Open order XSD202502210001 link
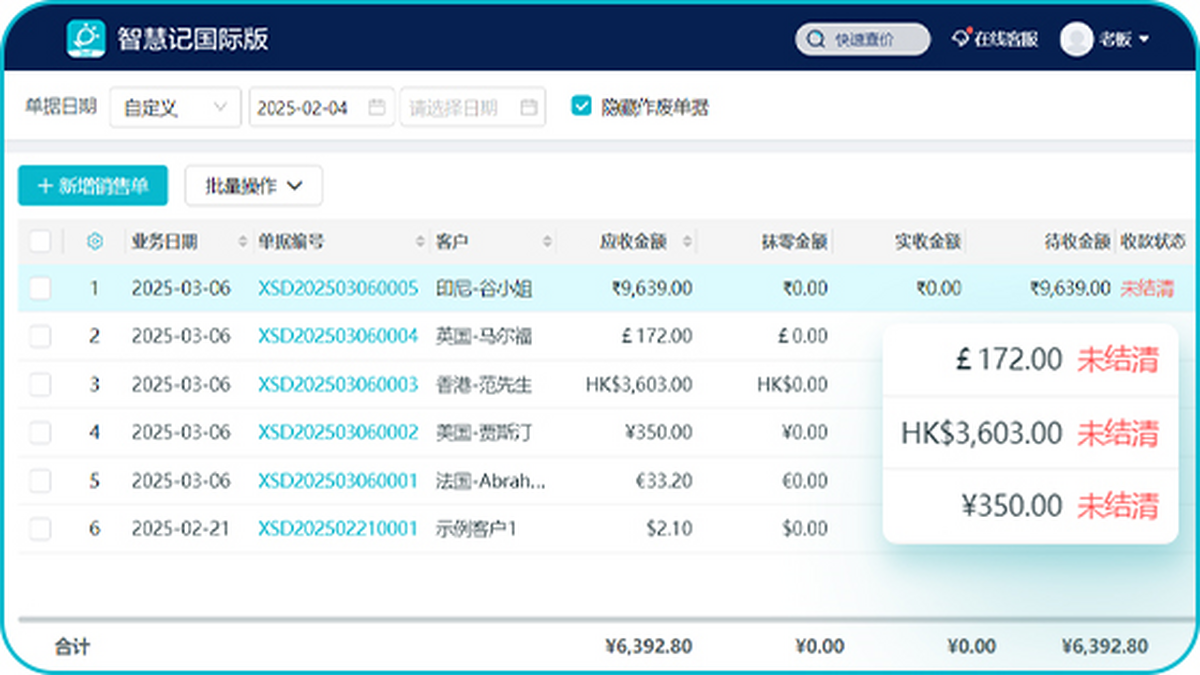Image resolution: width=1200 pixels, height=675 pixels. pyautogui.click(x=338, y=528)
